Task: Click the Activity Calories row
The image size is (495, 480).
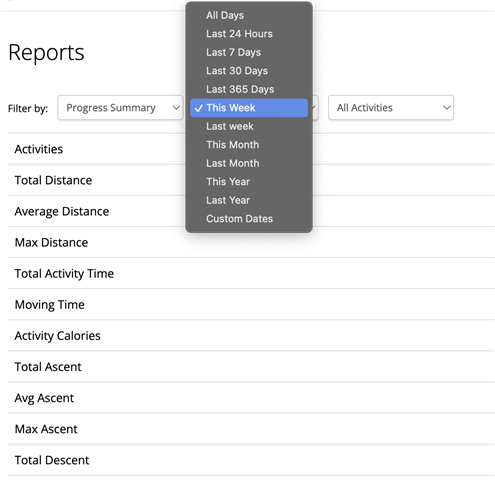Action: click(x=251, y=335)
